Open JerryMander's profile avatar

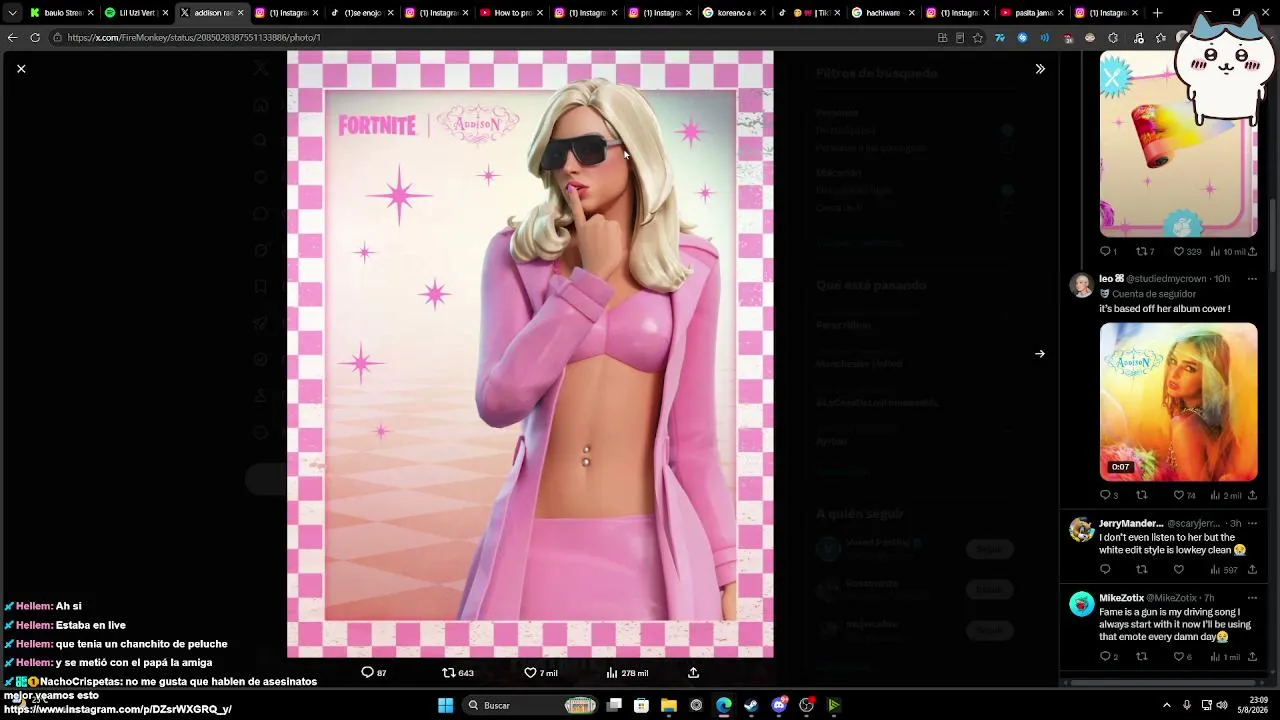click(x=1082, y=529)
